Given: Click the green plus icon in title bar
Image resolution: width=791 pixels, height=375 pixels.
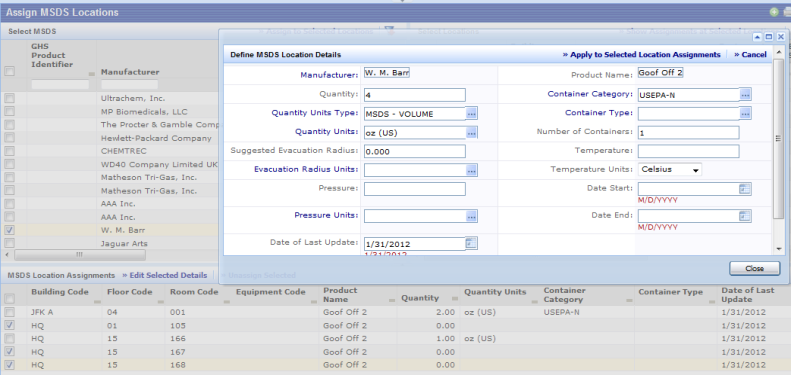Looking at the screenshot, I should click(774, 12).
